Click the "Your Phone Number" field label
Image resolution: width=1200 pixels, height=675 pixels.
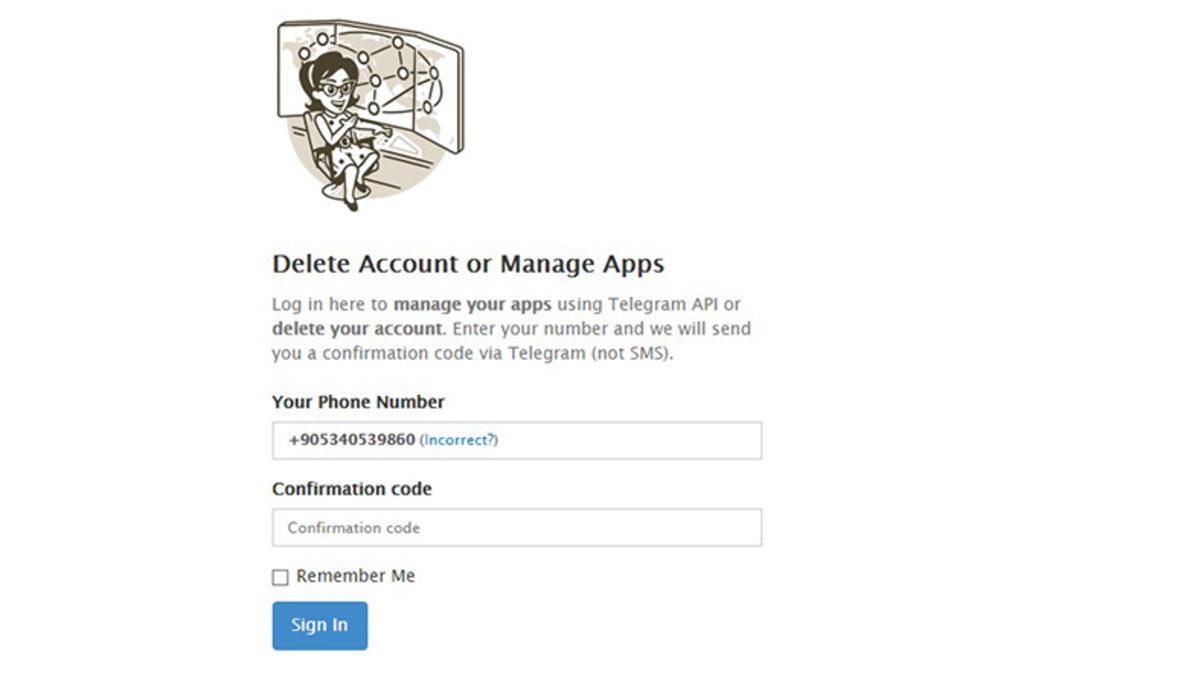pos(358,402)
